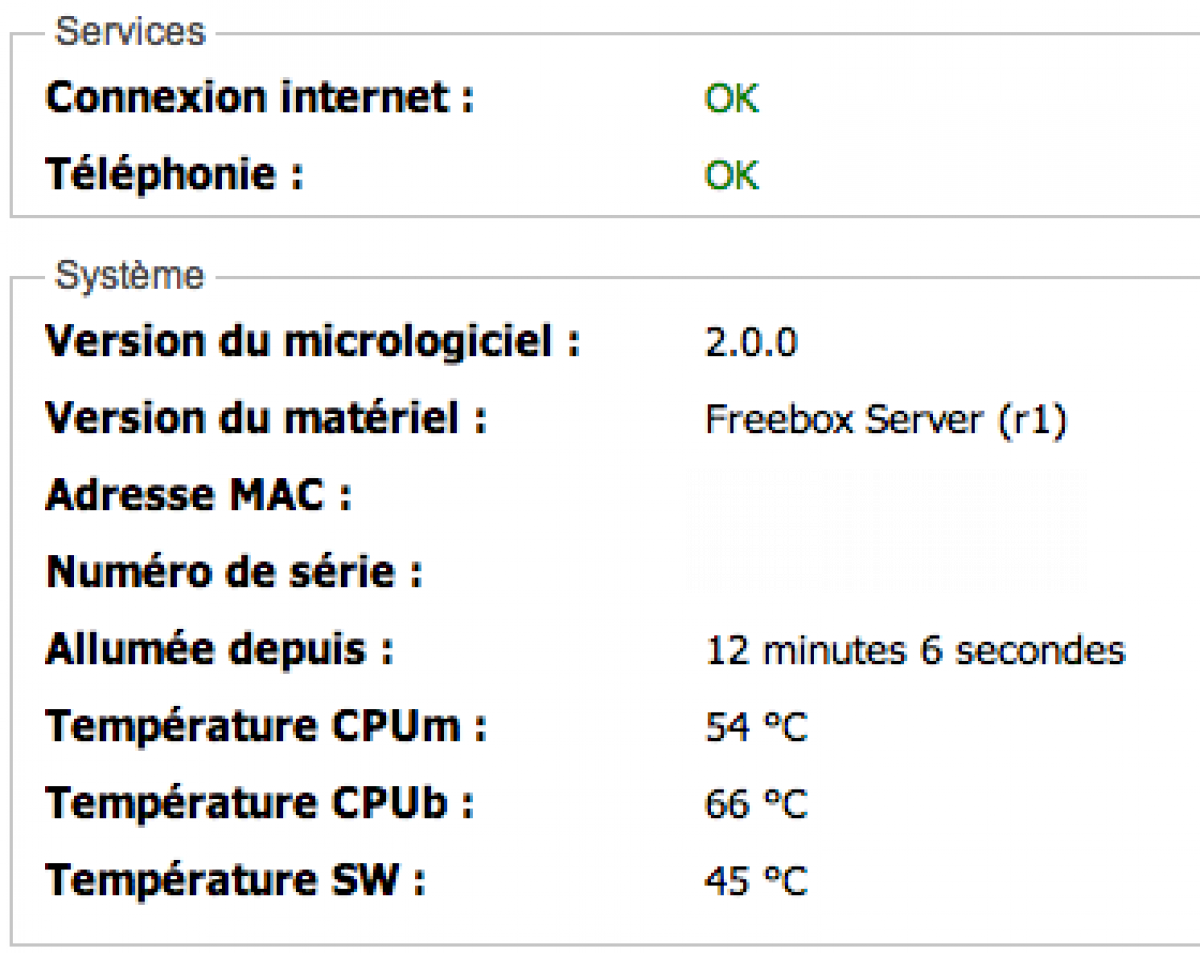Select the firmware version value 2.0.0
The width and height of the screenshot is (1200, 953).
coord(751,344)
